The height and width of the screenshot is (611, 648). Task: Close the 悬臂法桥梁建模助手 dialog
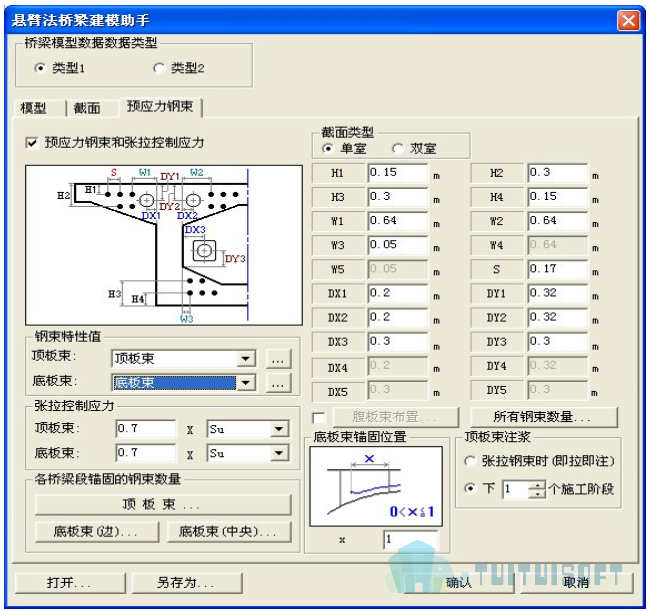click(x=629, y=21)
